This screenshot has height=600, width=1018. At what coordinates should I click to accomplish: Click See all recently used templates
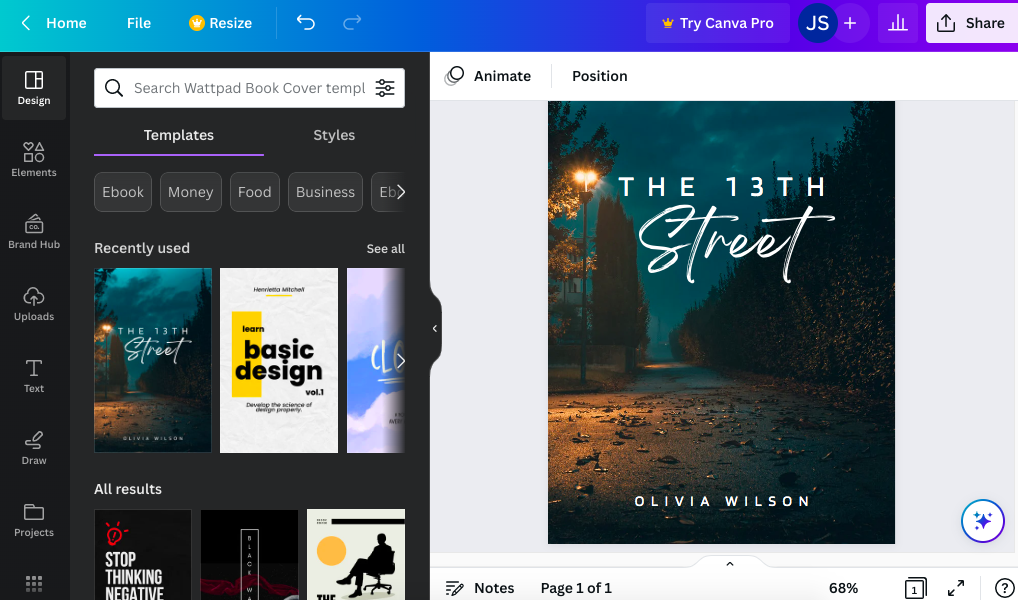385,248
